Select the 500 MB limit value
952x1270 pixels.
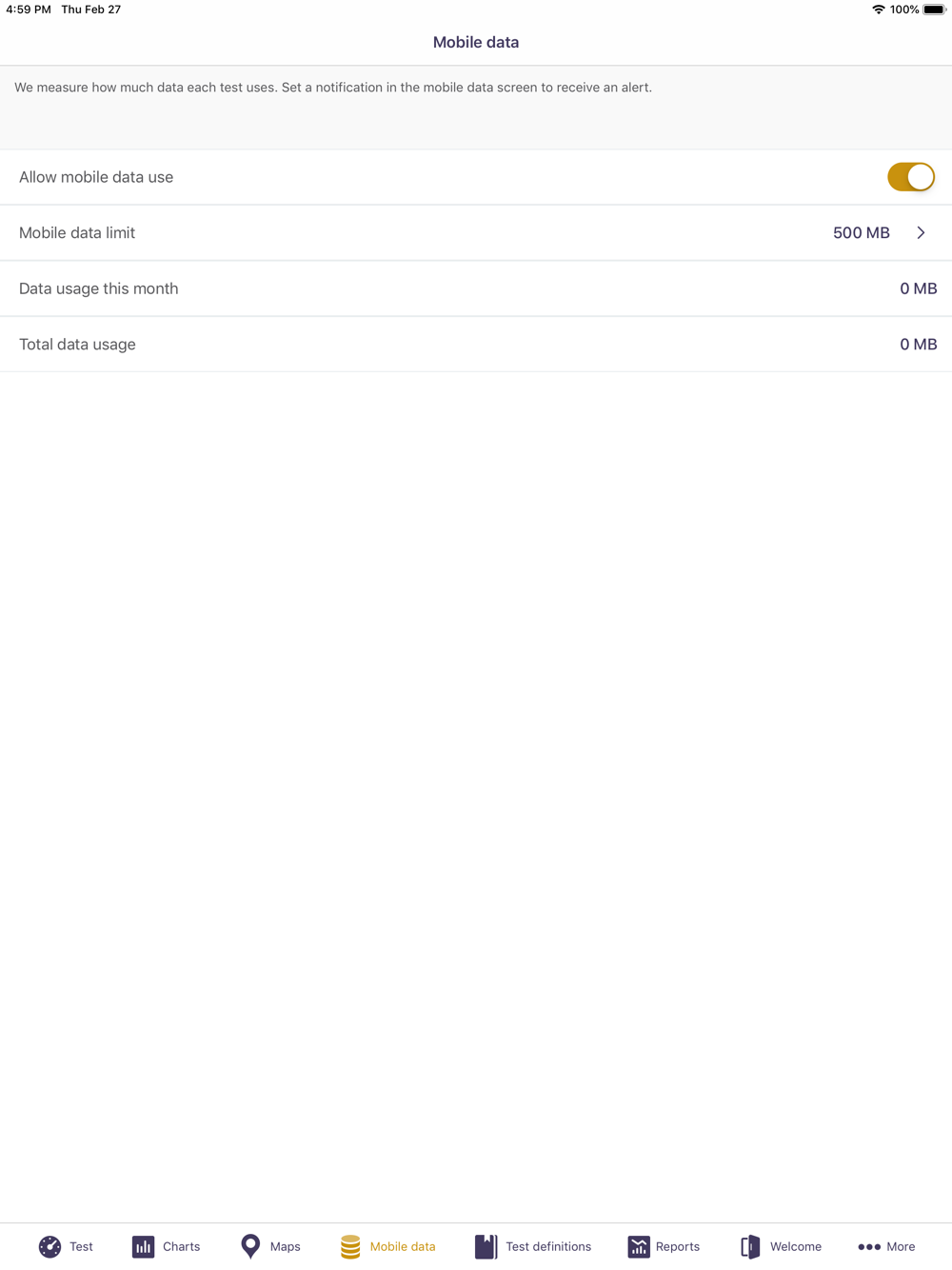(862, 232)
